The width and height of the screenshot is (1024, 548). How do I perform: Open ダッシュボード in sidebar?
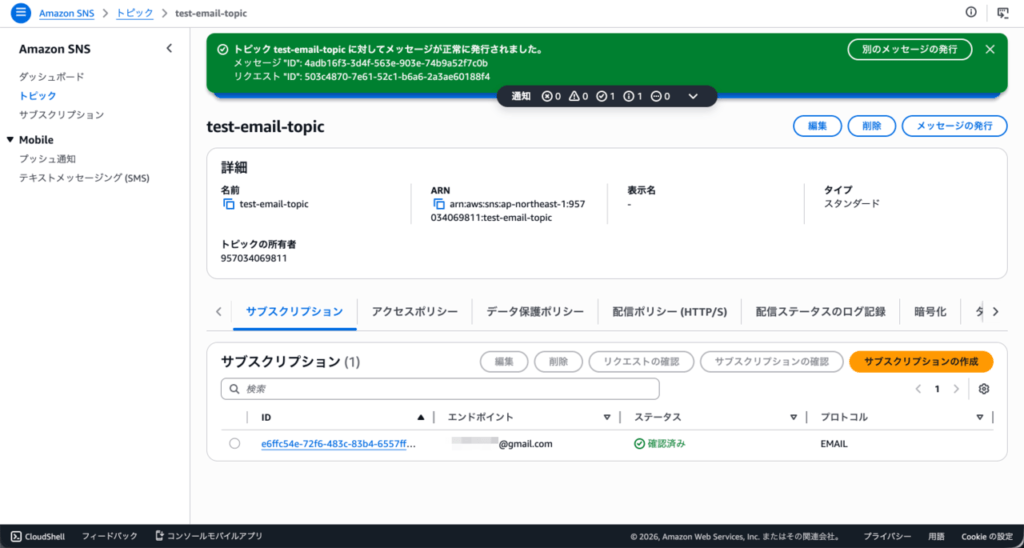coord(52,76)
